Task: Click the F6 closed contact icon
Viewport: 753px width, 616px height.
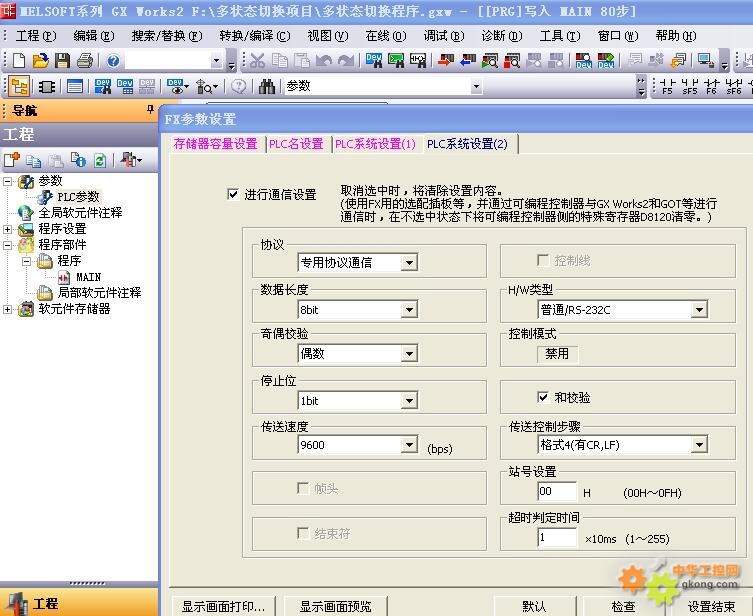Action: pos(712,86)
